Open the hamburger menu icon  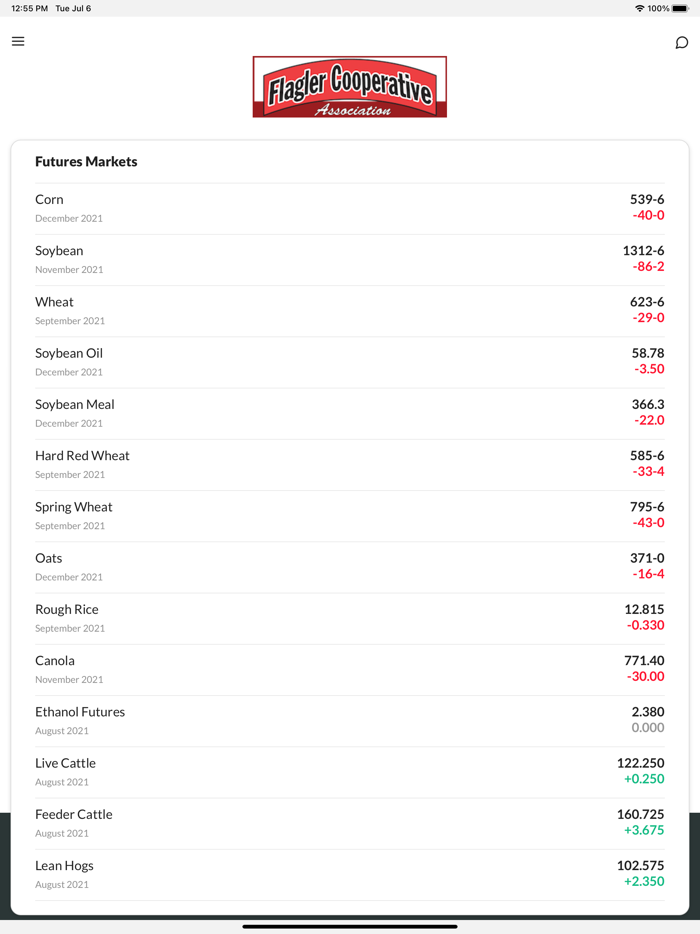click(x=18, y=41)
